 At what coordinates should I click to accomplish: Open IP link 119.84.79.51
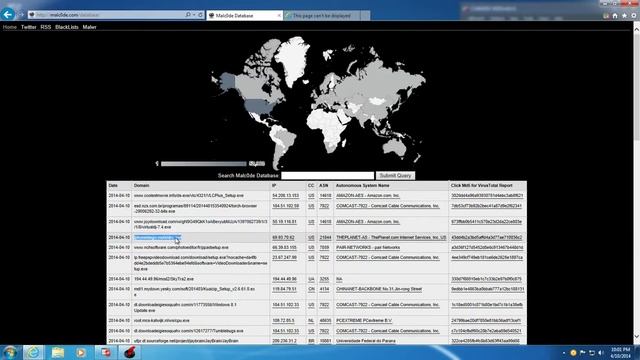coord(284,289)
